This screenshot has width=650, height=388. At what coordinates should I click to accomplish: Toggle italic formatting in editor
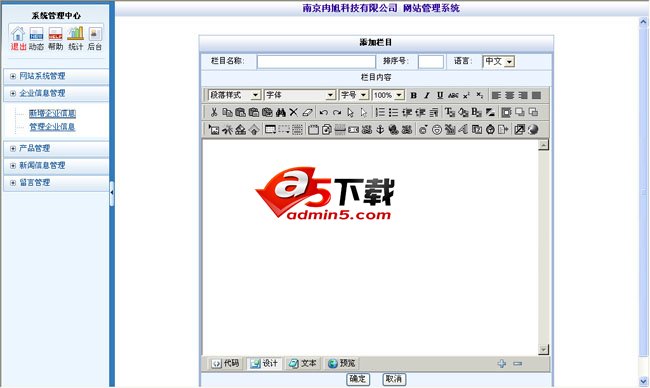427,95
